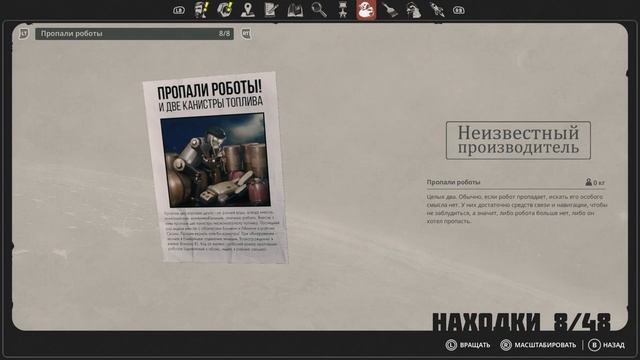This screenshot has height=360, width=640.
Task: Click the RB next tab bumper icon
Action: 459,10
